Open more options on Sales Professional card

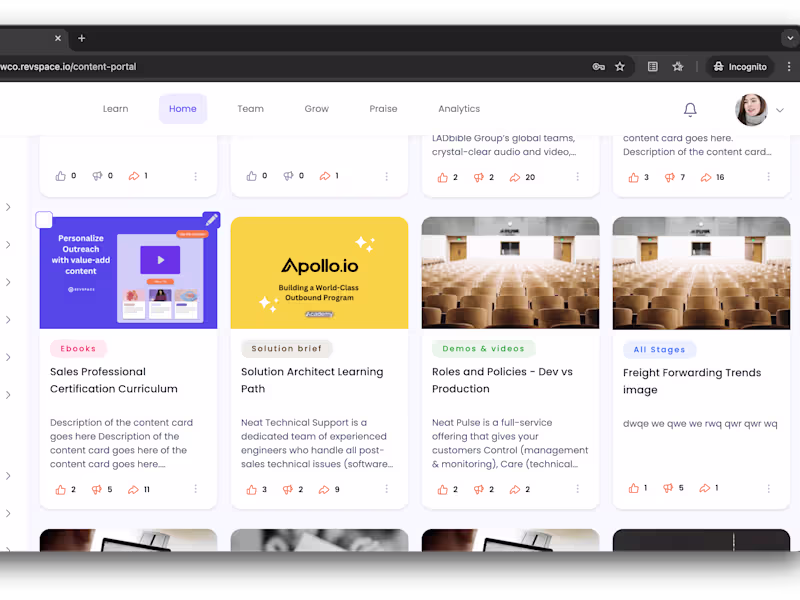click(195, 489)
